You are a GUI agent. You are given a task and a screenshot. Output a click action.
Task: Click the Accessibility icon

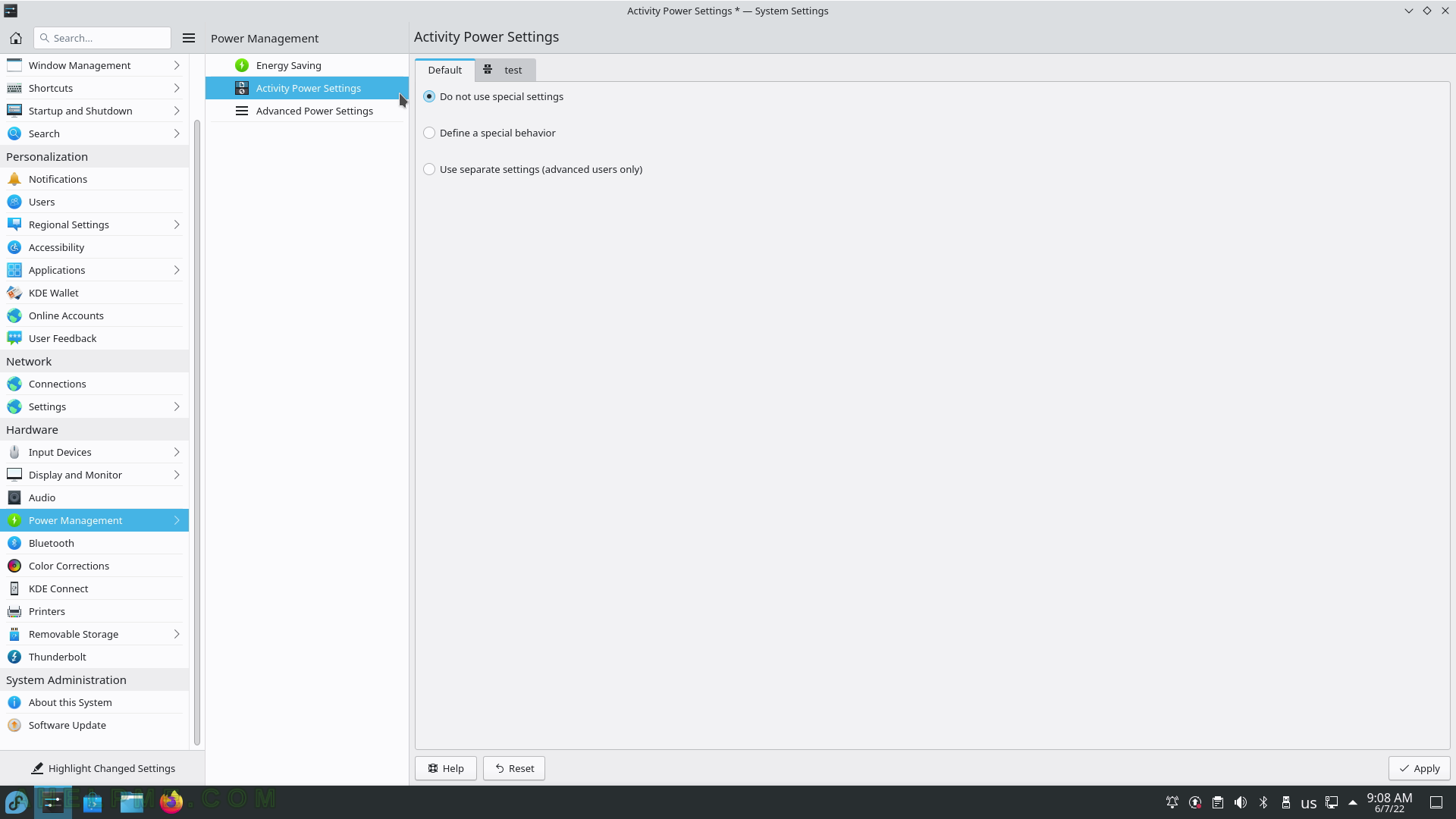(x=14, y=247)
